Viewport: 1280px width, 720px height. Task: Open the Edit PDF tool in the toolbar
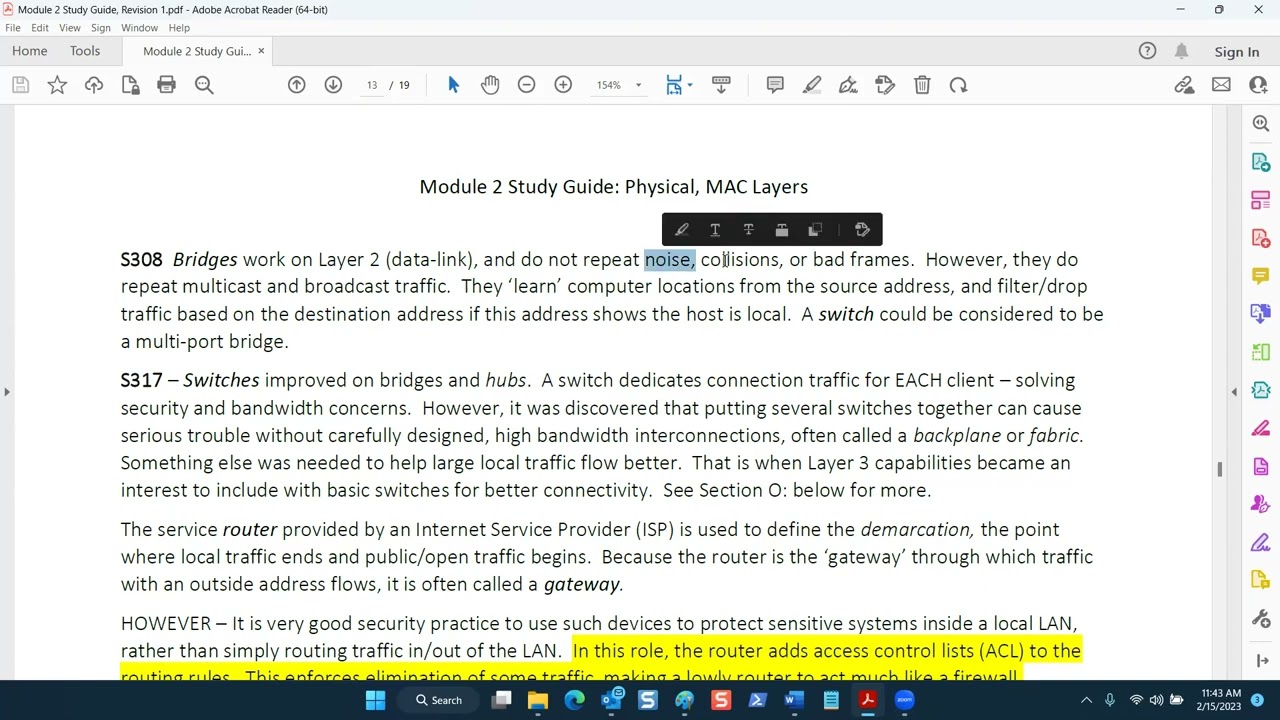885,85
